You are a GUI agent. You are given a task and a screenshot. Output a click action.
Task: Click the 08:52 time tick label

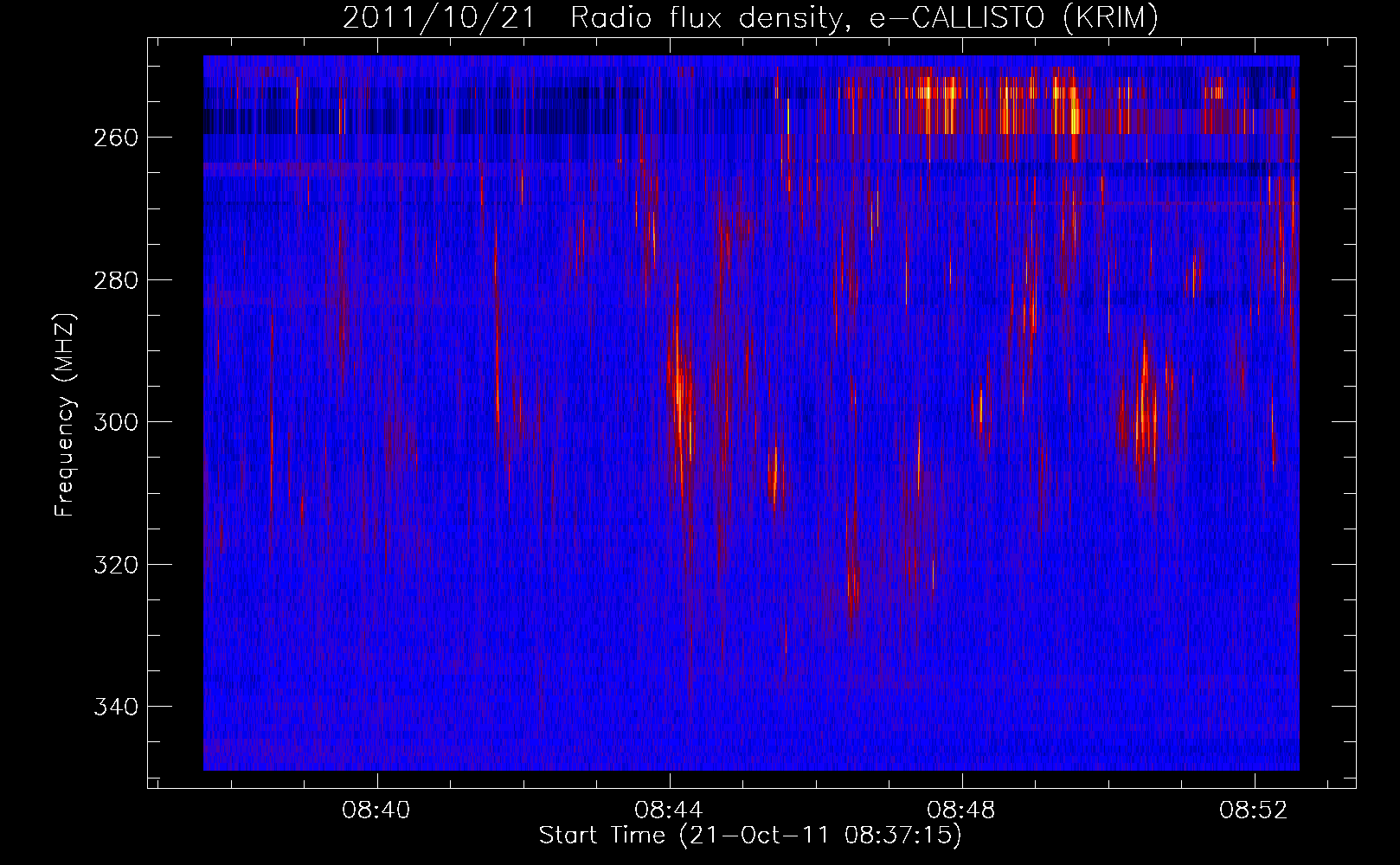click(1254, 810)
